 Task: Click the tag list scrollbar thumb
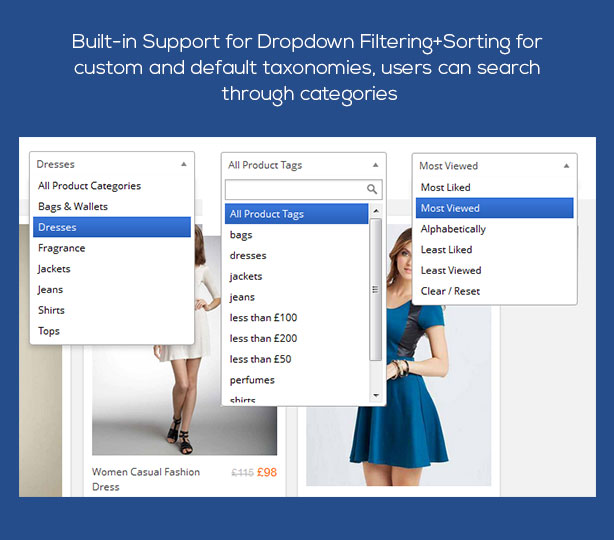click(376, 290)
